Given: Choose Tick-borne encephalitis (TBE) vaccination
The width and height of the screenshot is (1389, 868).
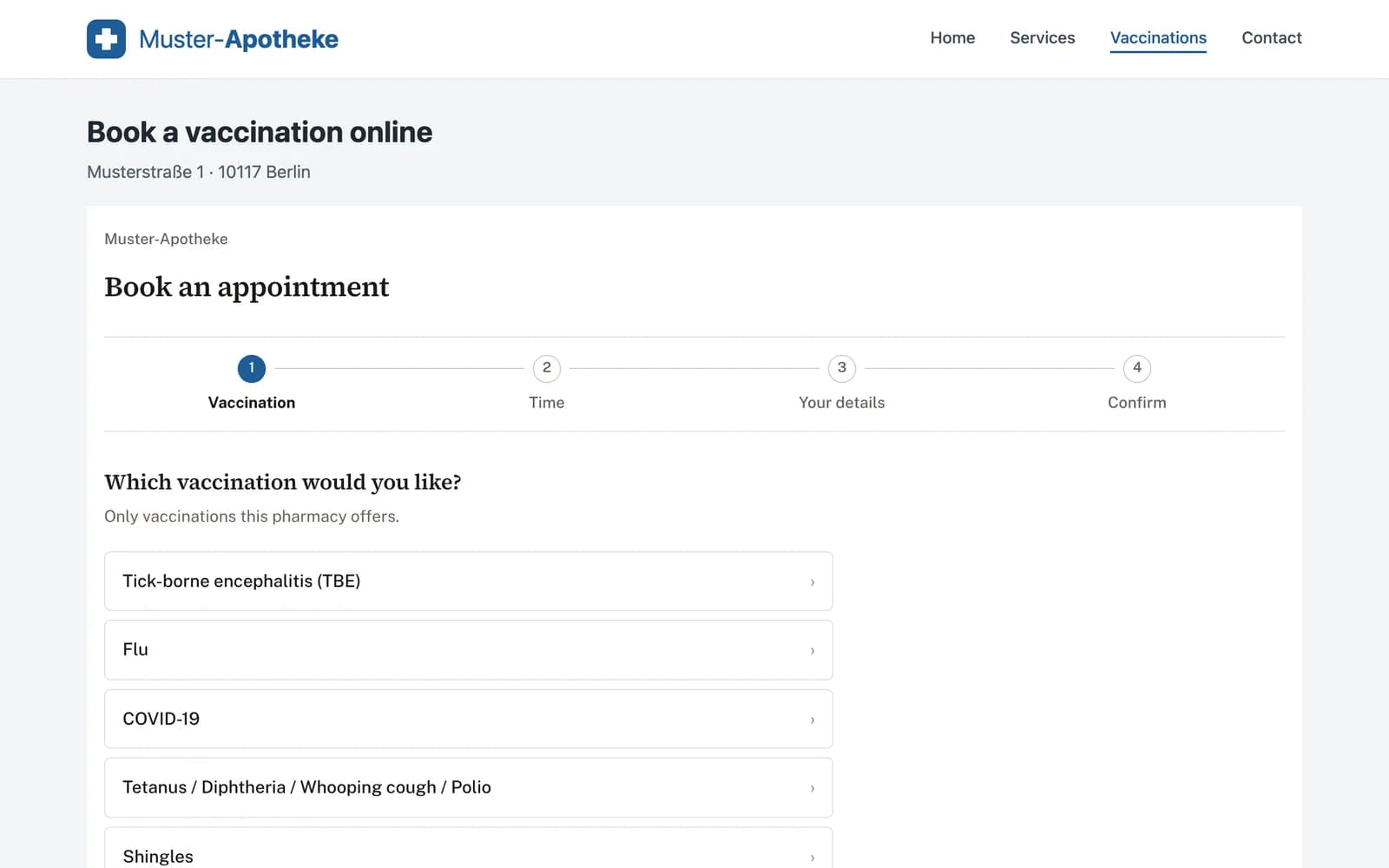Looking at the screenshot, I should pyautogui.click(x=469, y=581).
